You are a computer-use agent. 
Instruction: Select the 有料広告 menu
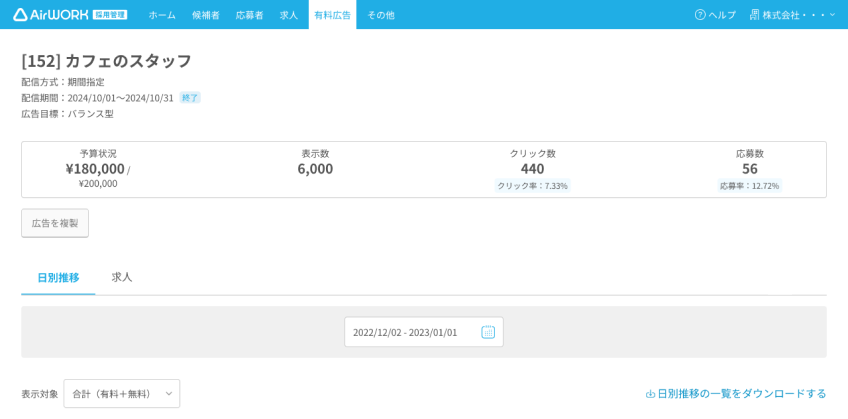(332, 15)
